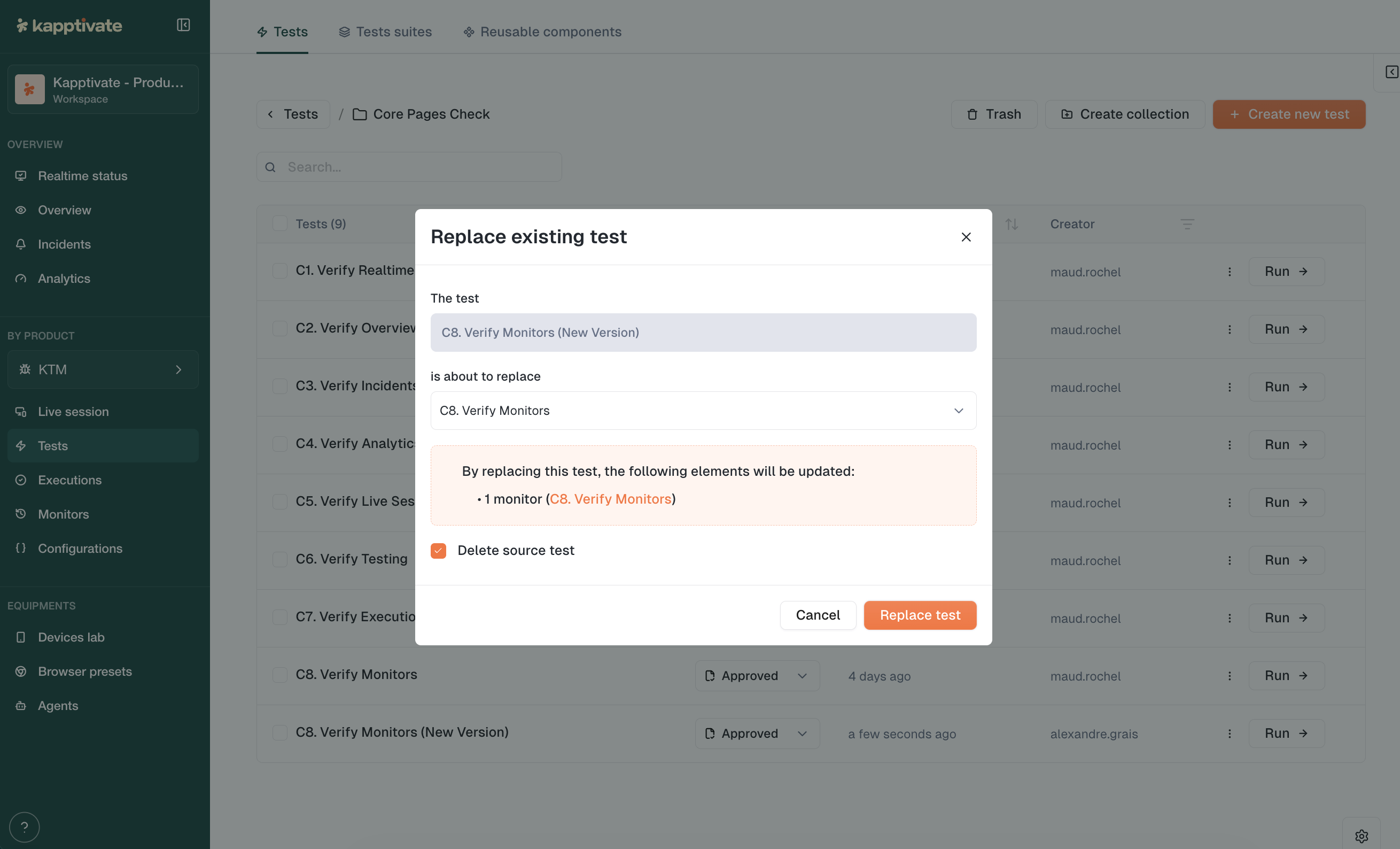
Task: Switch to the Tests tab
Action: tap(282, 32)
